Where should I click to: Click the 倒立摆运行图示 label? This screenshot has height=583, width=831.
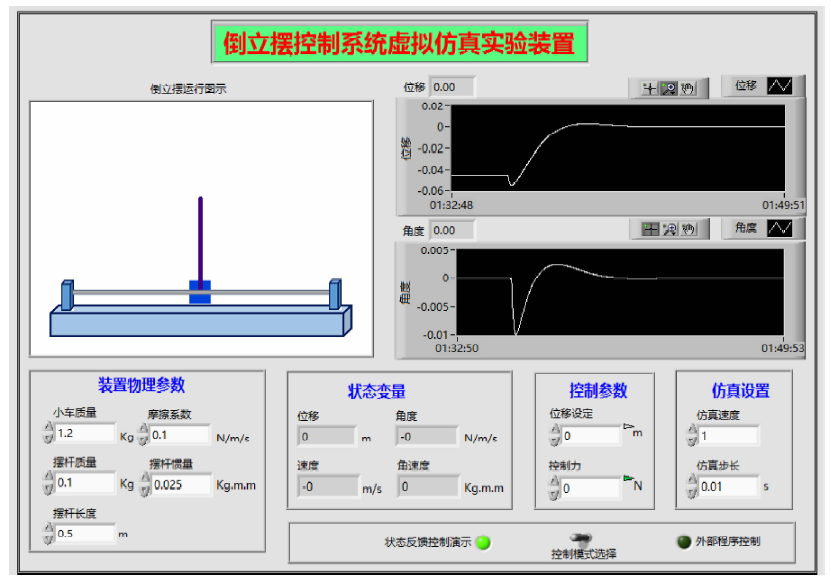click(188, 89)
